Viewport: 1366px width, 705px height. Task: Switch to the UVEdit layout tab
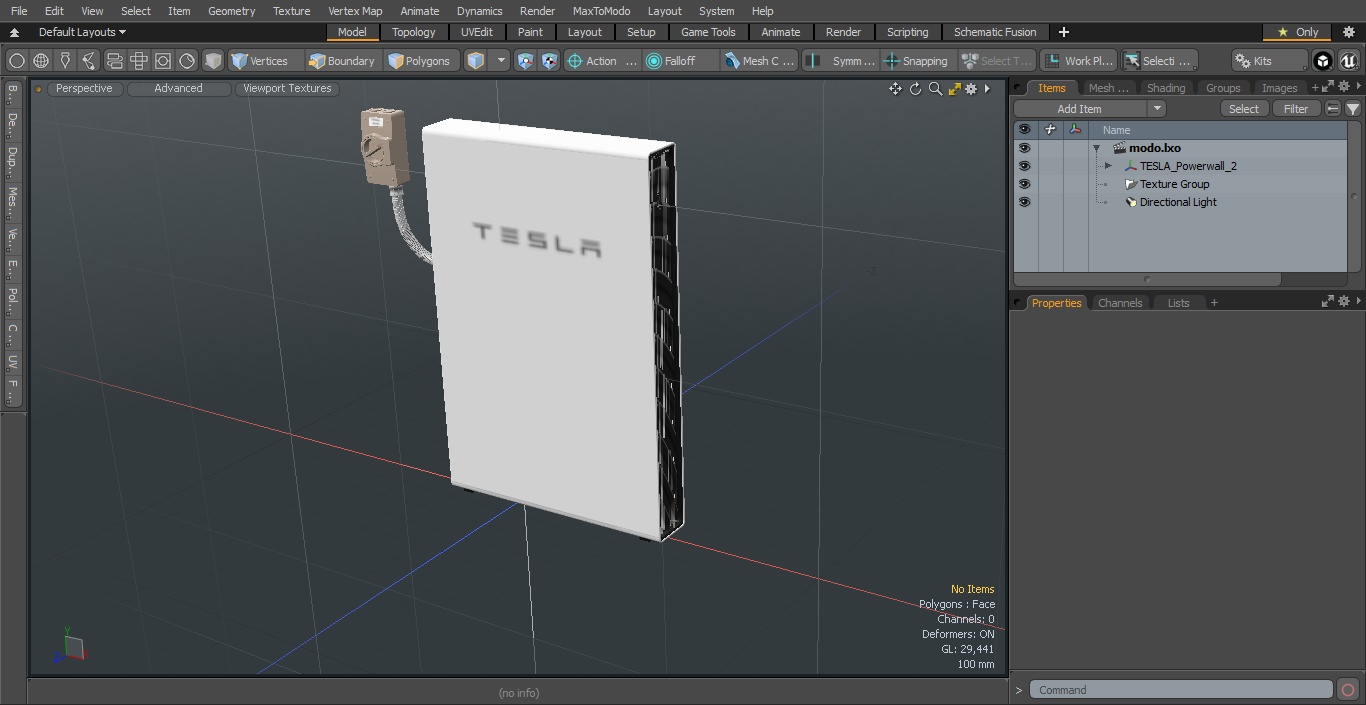point(477,32)
